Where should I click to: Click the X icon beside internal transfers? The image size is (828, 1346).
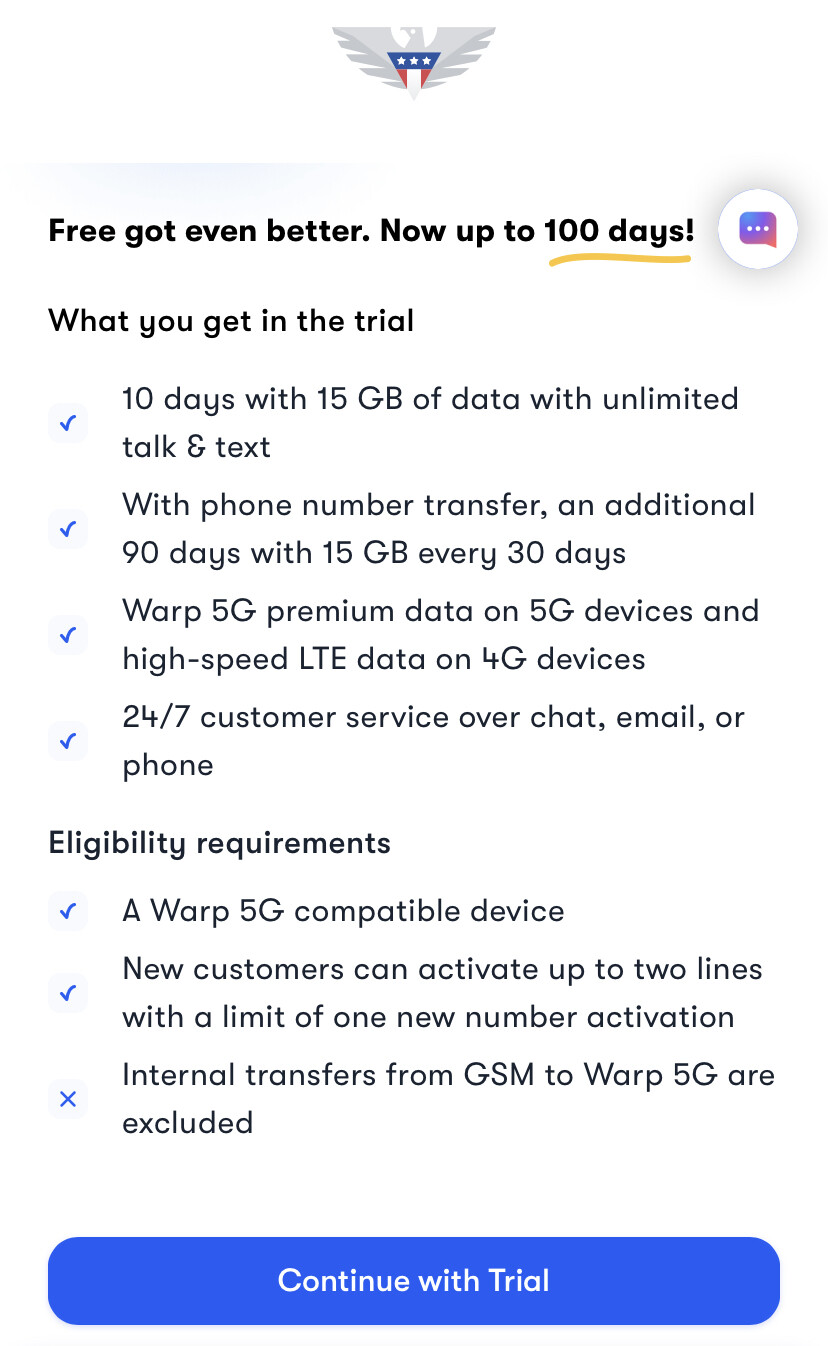pos(68,1099)
